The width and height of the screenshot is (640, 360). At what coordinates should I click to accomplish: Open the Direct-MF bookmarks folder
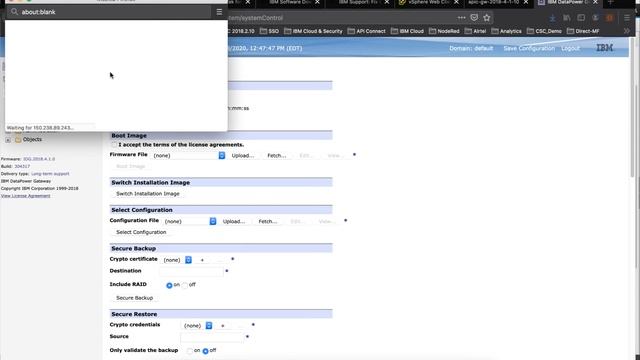(x=583, y=31)
